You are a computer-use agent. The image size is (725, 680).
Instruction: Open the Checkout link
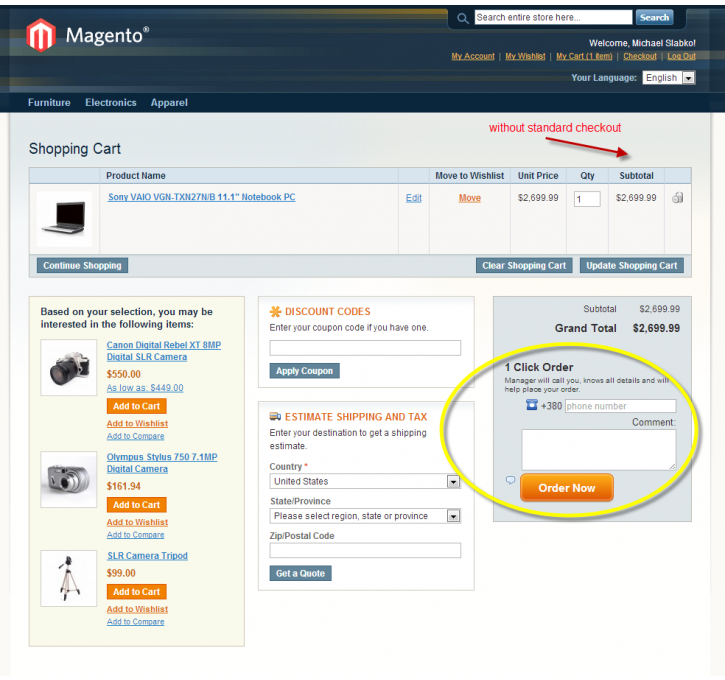(x=640, y=56)
